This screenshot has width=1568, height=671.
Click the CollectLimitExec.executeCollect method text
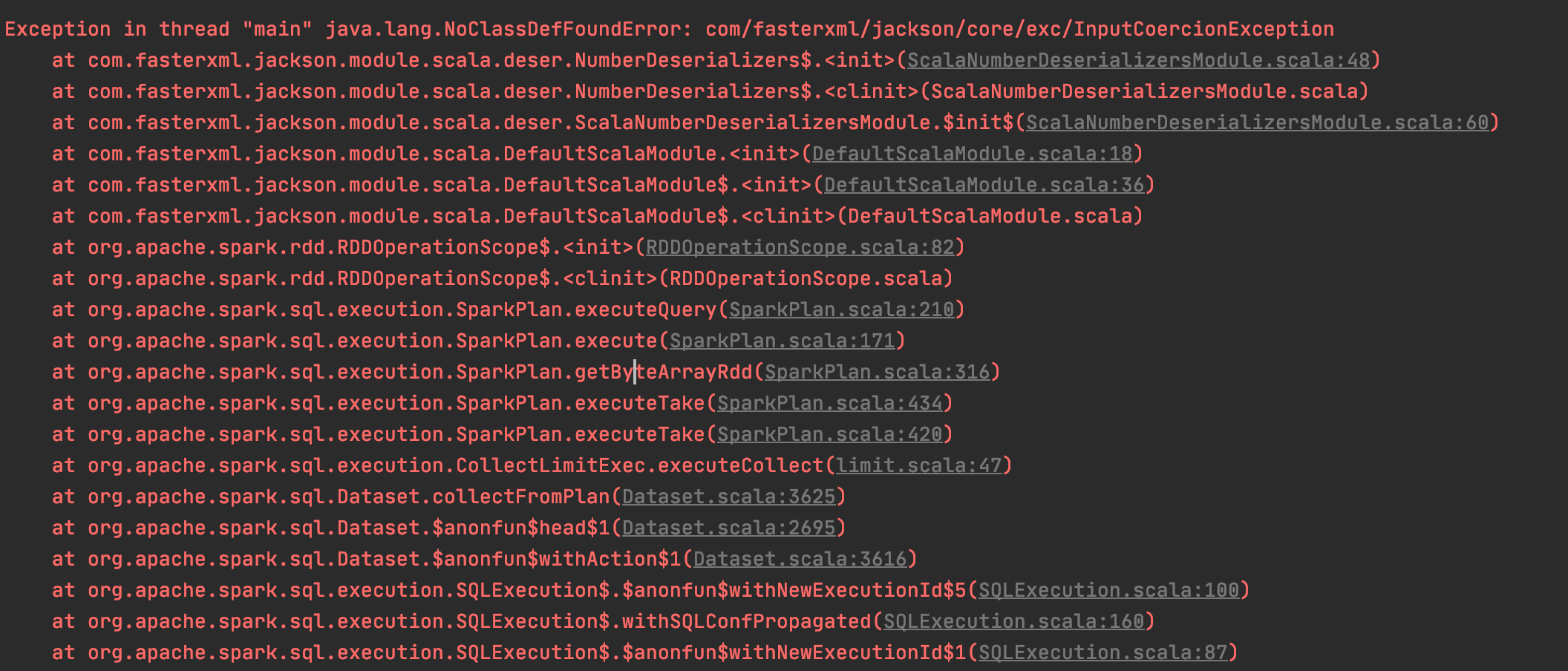pos(639,465)
